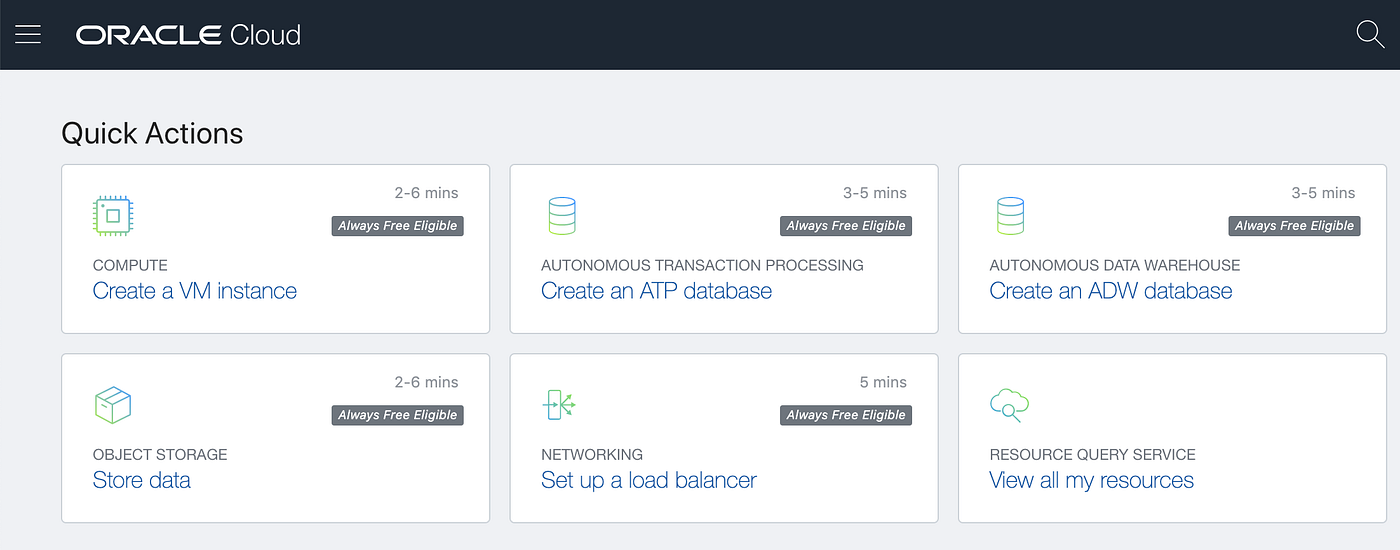Click the Object Storage box icon
Screen dimensions: 1400x550
113,405
